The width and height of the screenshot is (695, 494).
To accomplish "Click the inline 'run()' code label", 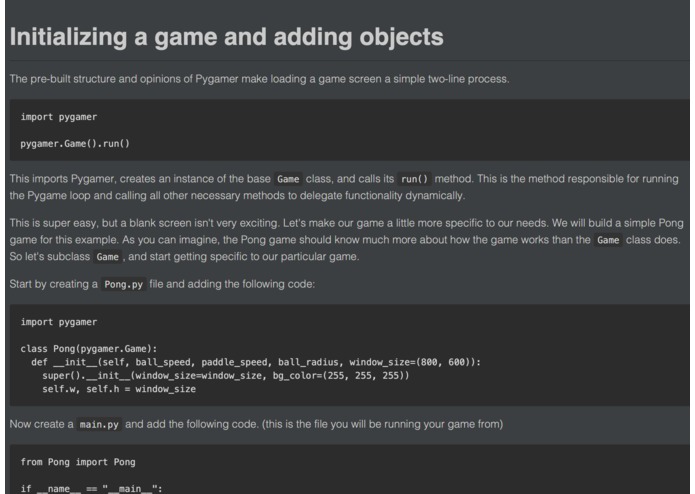I will pos(414,179).
